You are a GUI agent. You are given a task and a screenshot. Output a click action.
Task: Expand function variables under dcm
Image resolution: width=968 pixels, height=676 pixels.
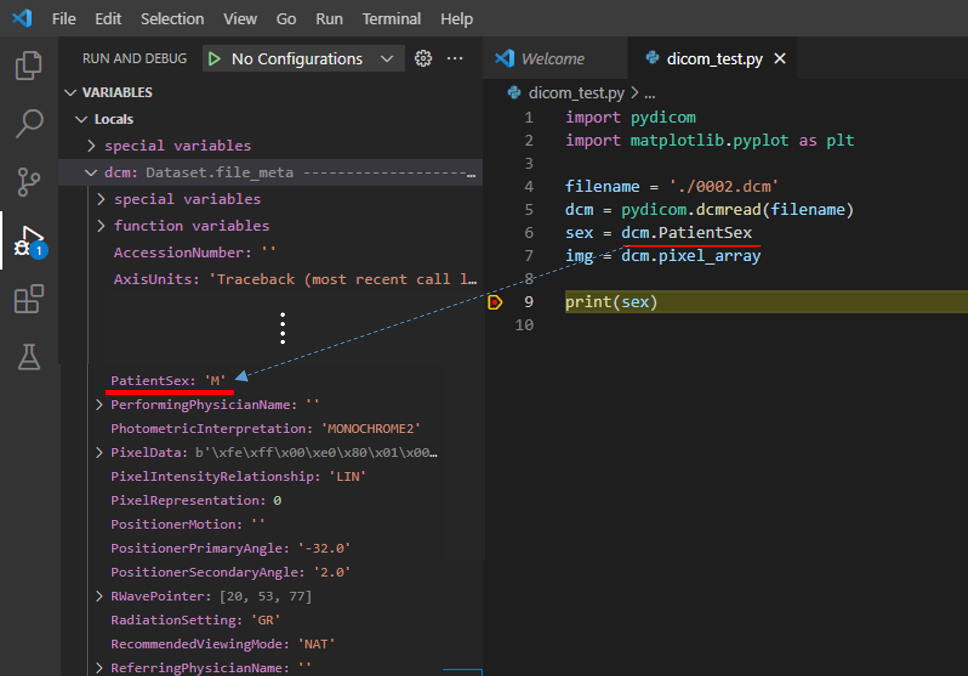click(x=101, y=226)
